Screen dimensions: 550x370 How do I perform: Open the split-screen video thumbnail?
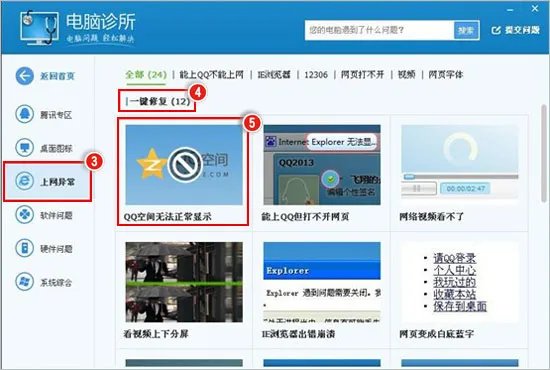point(184,282)
